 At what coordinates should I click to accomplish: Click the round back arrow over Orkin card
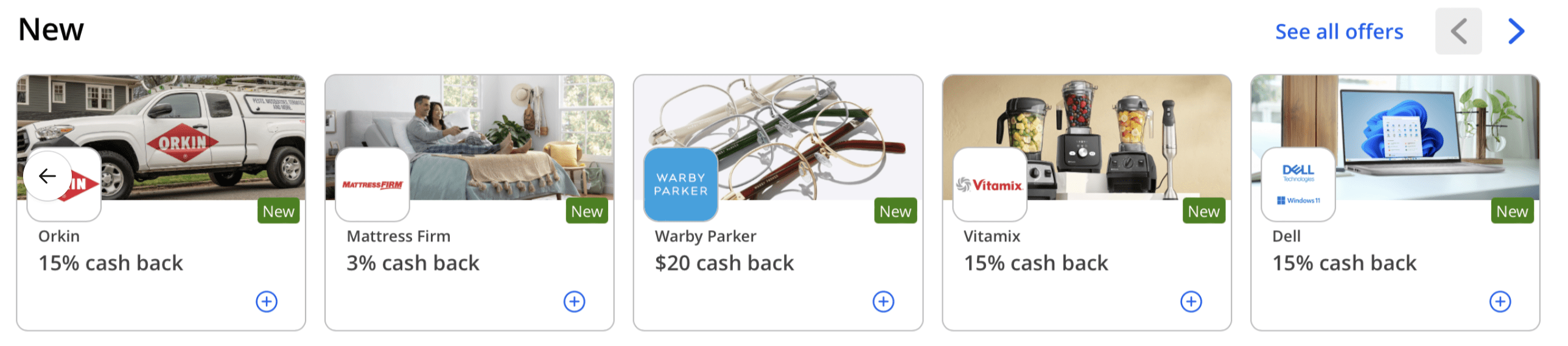click(x=47, y=176)
